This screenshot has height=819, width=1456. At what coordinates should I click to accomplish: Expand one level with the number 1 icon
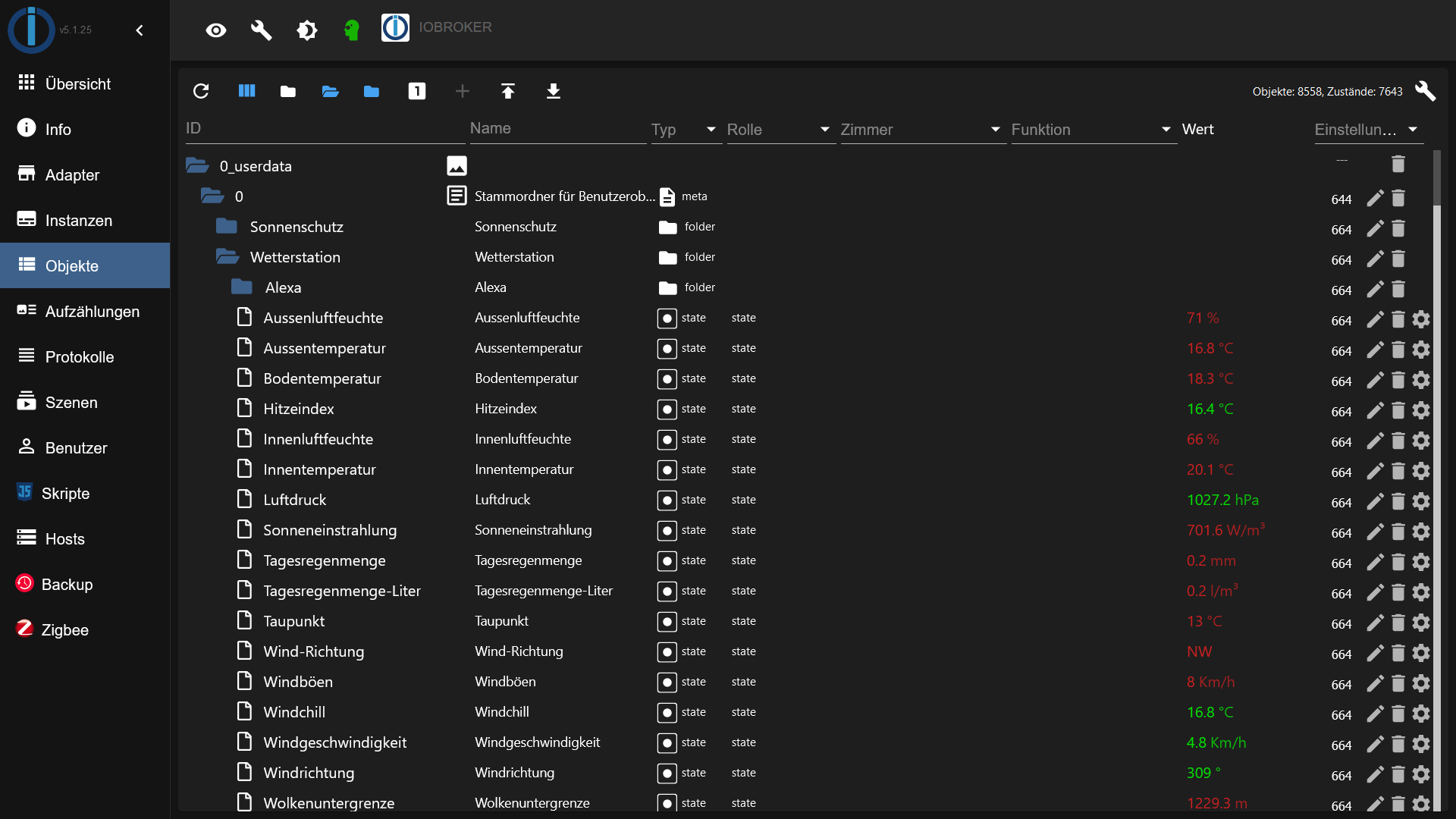(417, 91)
